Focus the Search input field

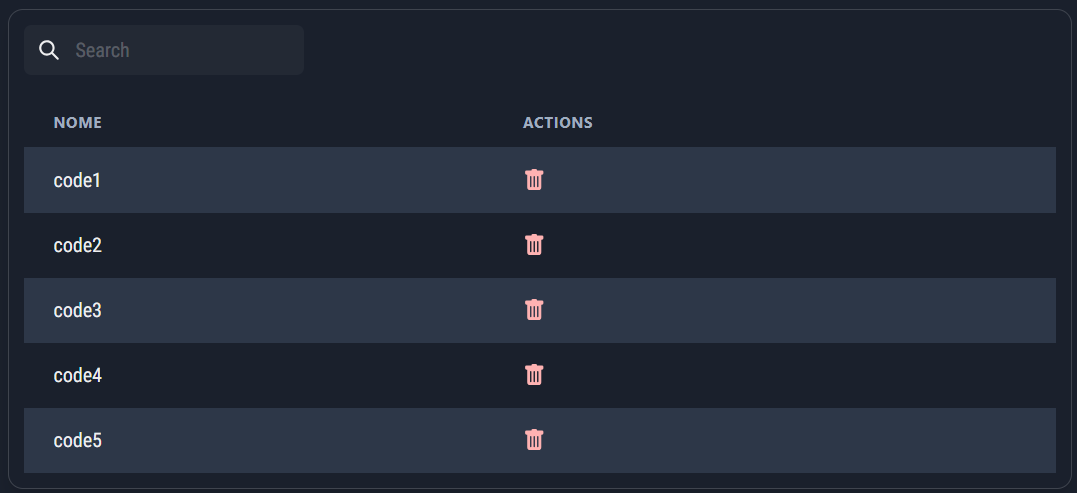[x=180, y=50]
